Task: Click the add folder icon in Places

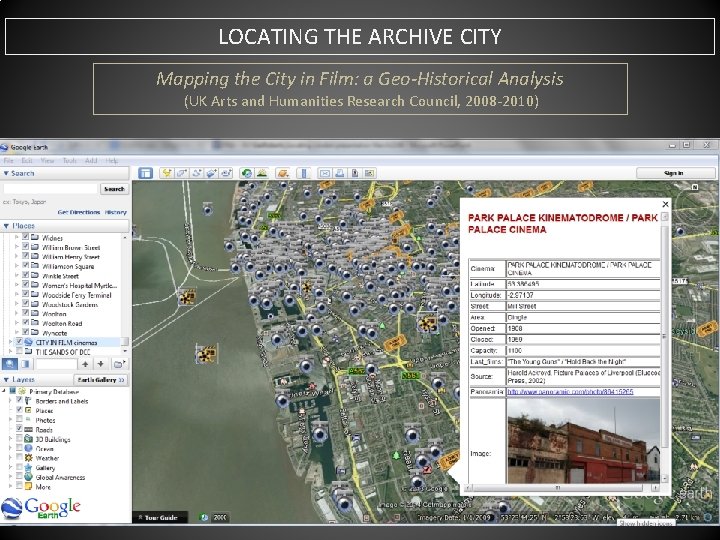Action: 119,364
